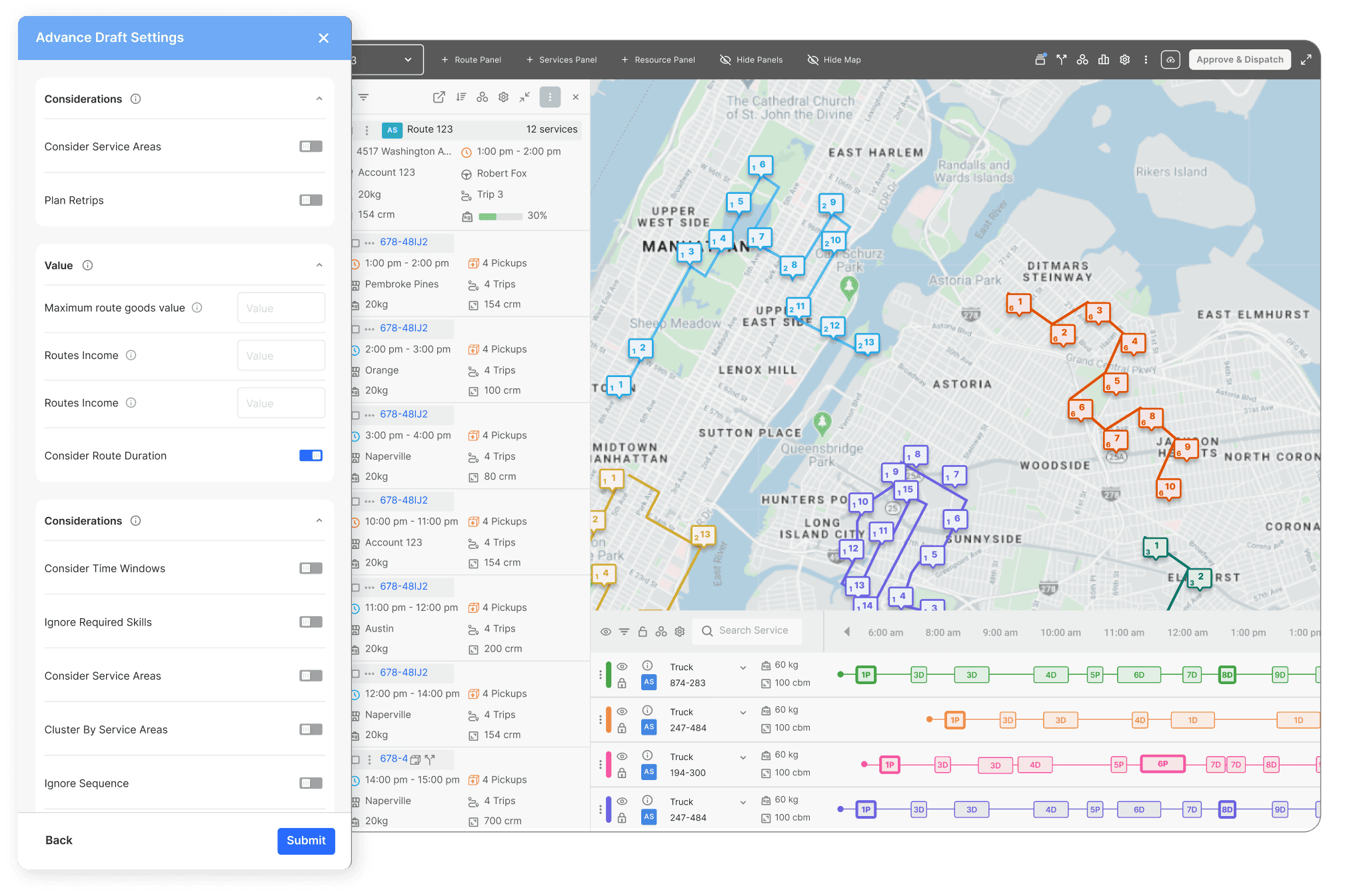Click the fullscreen expand icon
Screen dimensions: 1367x896
1306,60
